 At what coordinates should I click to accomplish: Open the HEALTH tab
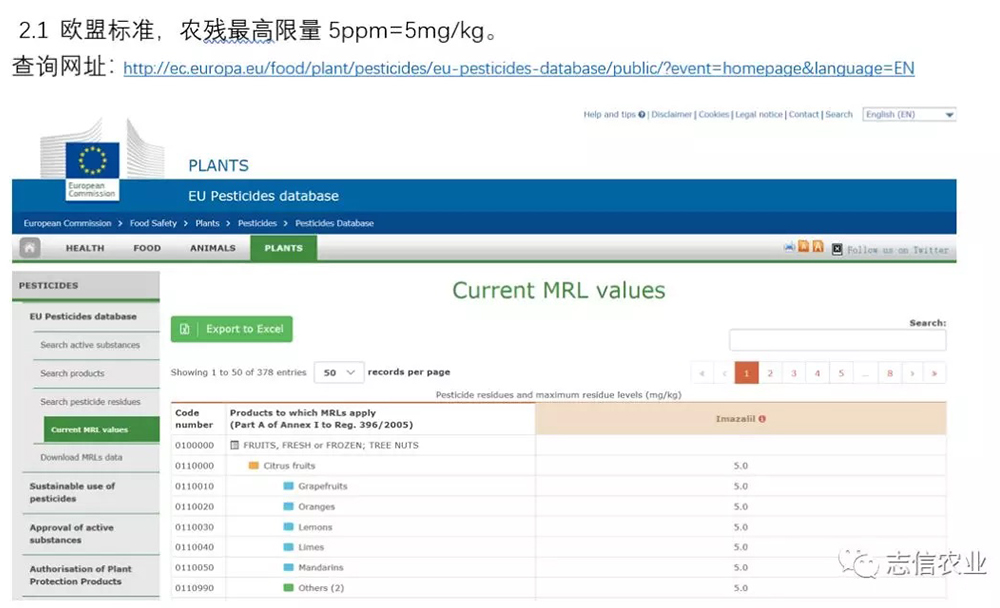(85, 248)
